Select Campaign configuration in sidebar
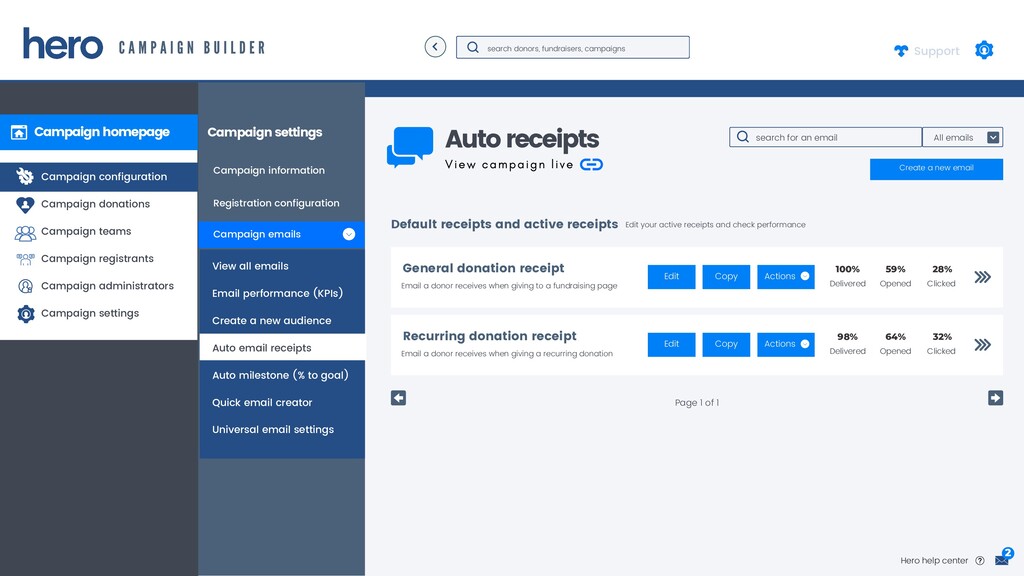The width and height of the screenshot is (1024, 576). [x=99, y=176]
